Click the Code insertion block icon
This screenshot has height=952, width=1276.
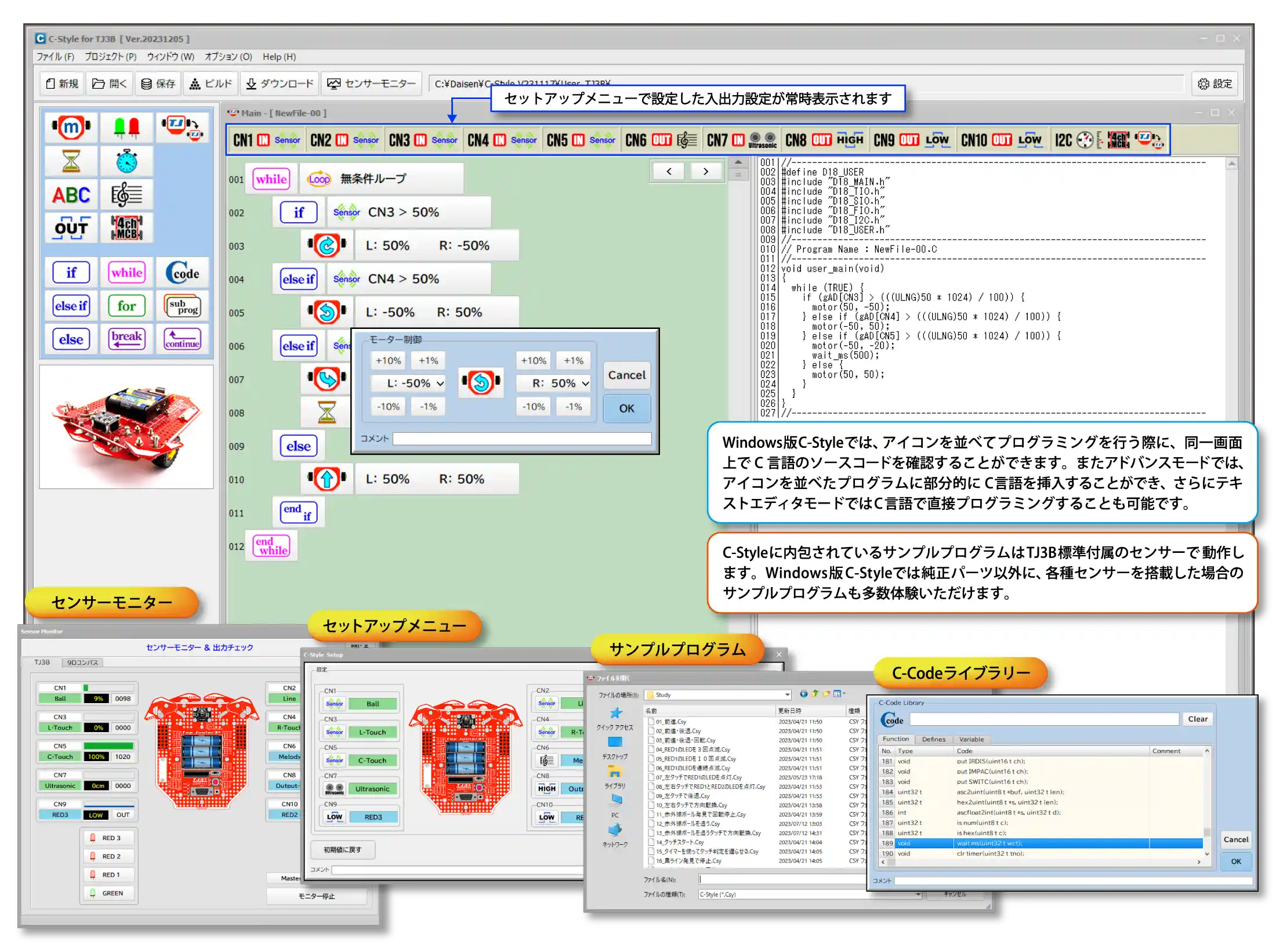click(x=183, y=273)
